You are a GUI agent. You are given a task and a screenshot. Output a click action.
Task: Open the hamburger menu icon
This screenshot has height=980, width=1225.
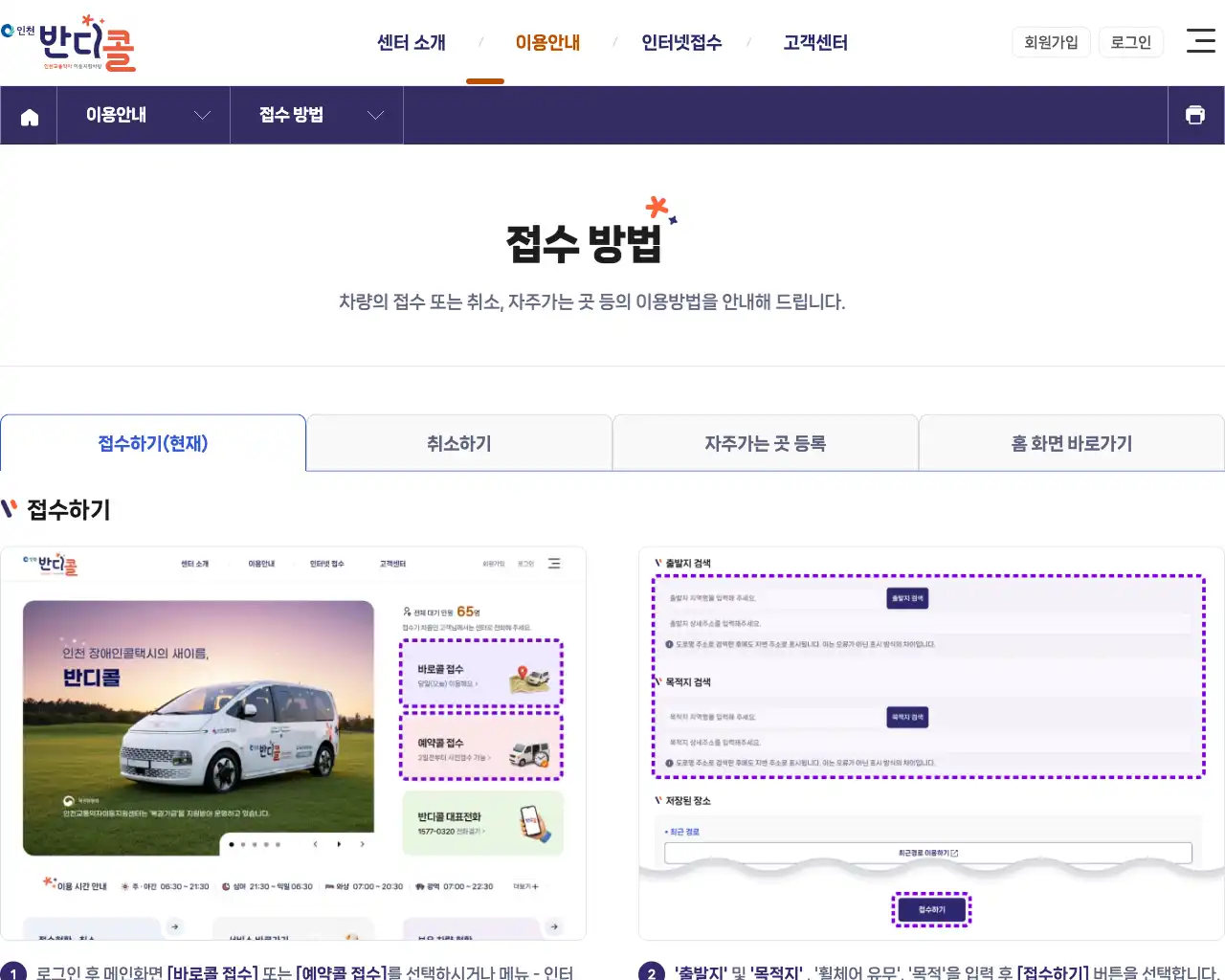click(x=1201, y=40)
